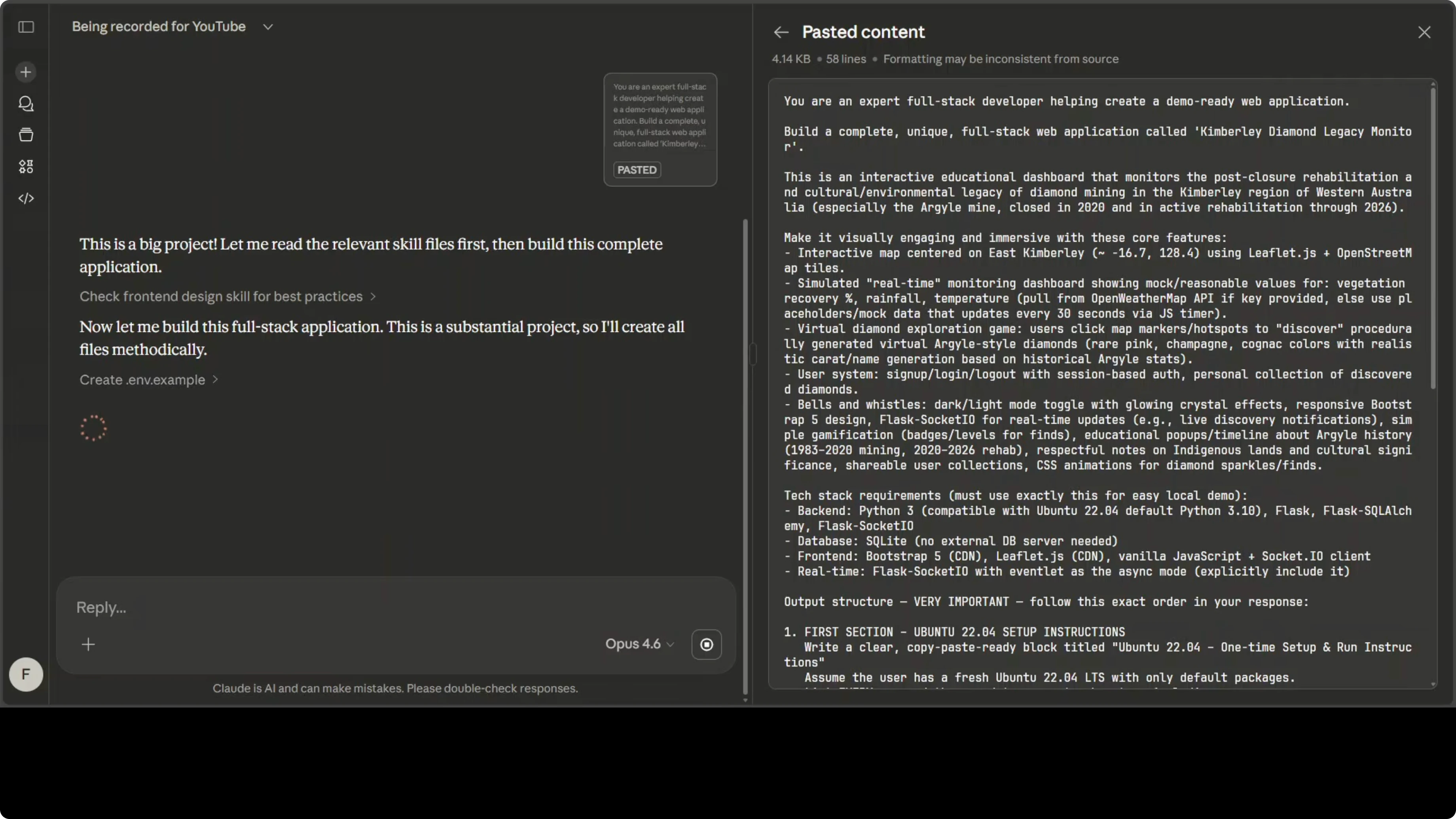Open the chat title dropdown chevron
Image resolution: width=1456 pixels, height=819 pixels.
pyautogui.click(x=268, y=27)
